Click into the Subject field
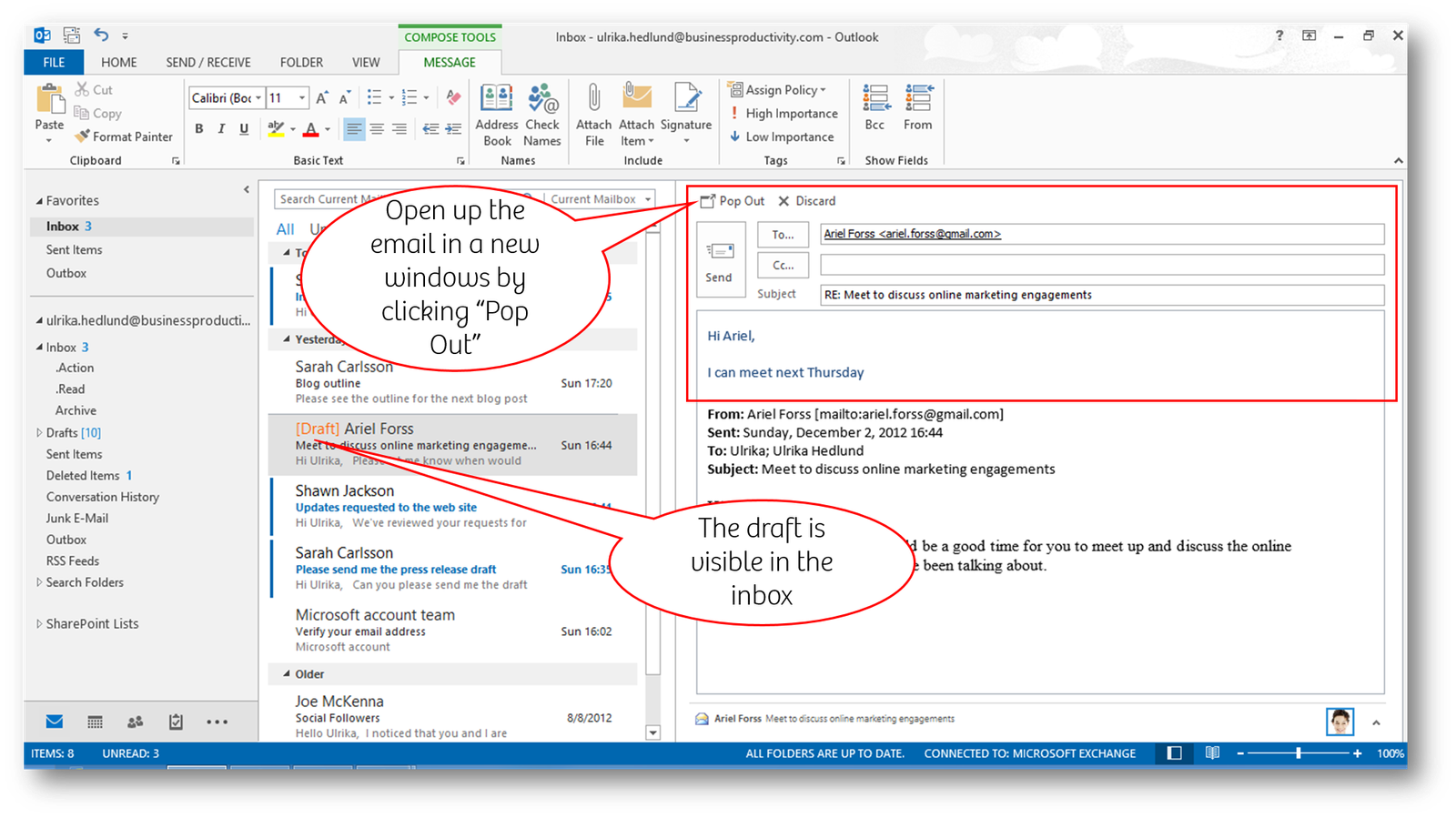 (x=1102, y=295)
